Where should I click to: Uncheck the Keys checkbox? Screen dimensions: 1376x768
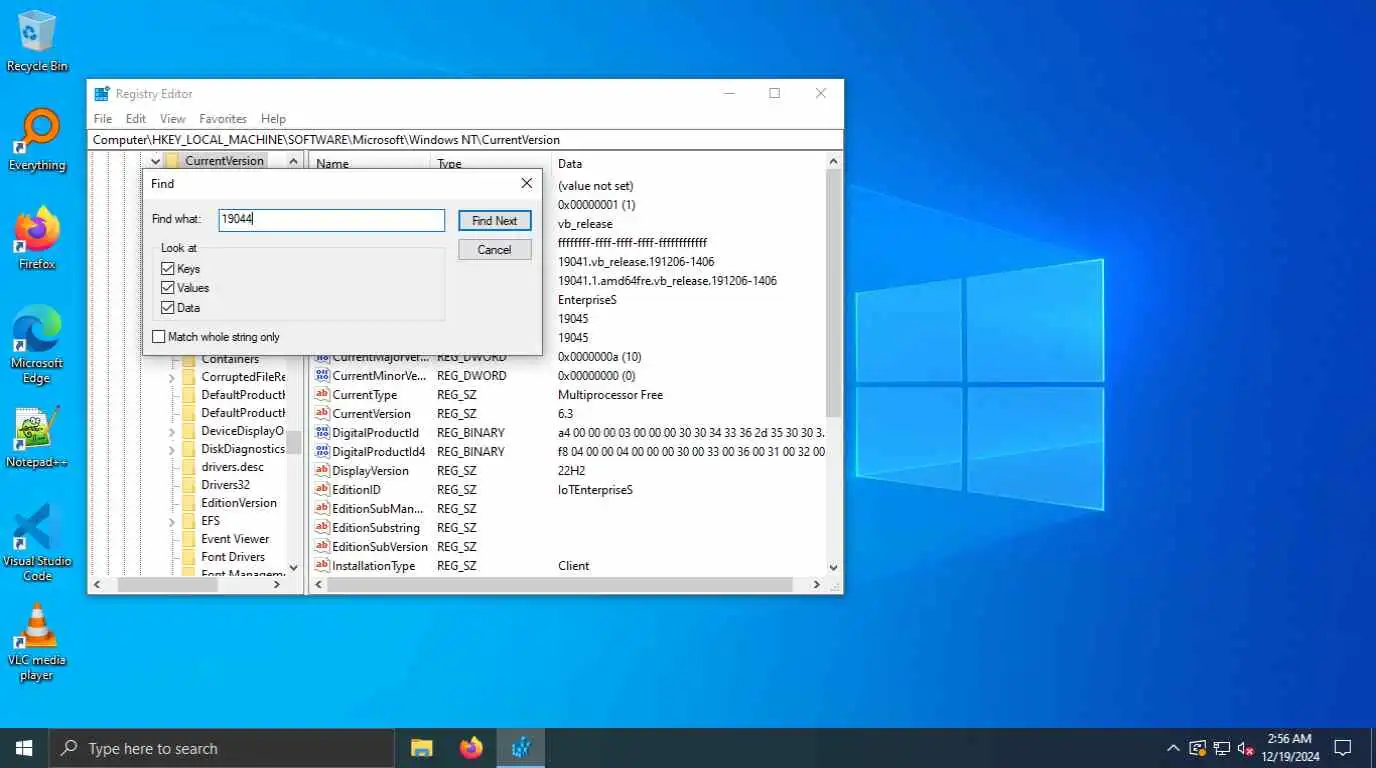tap(167, 269)
